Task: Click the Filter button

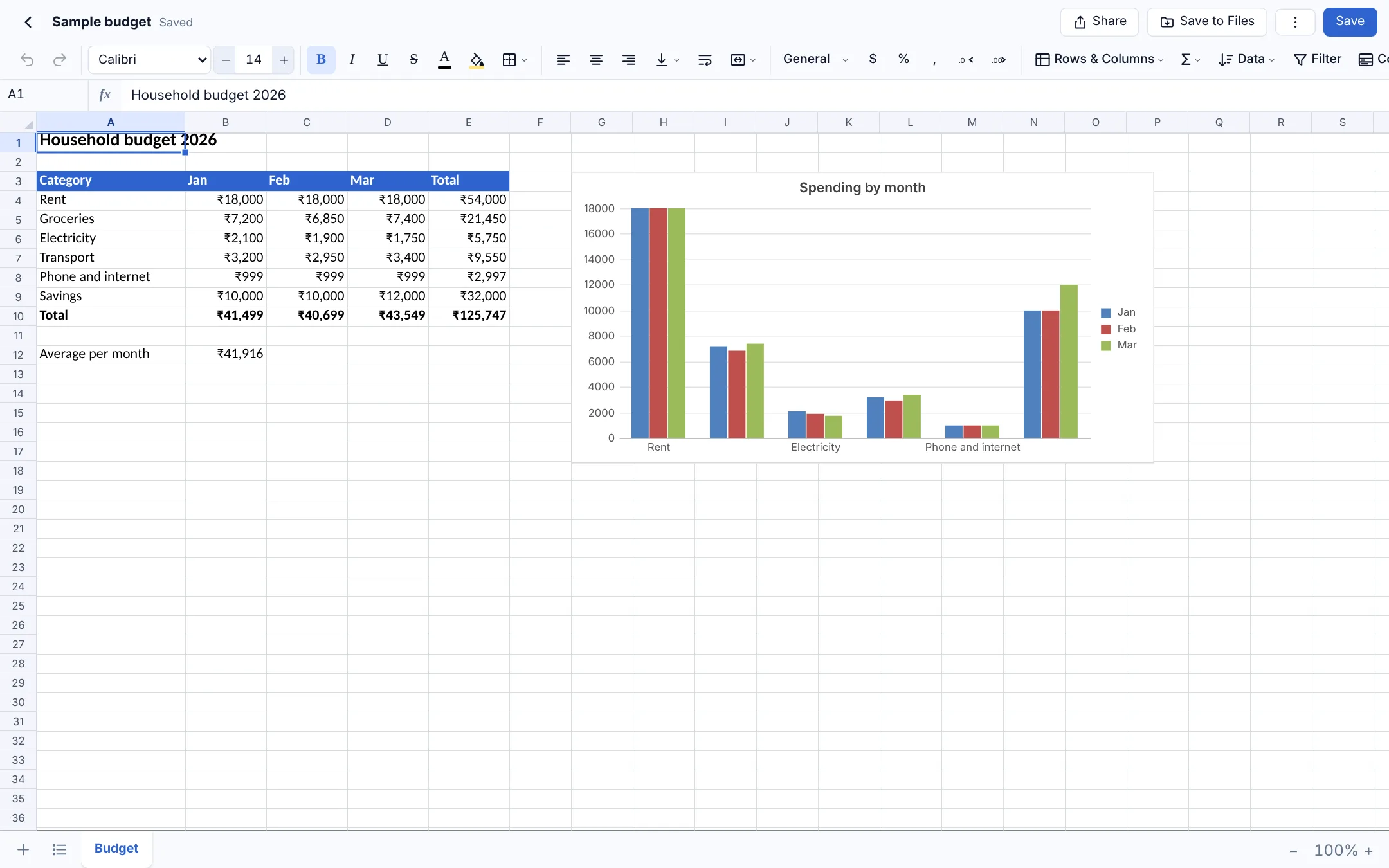Action: point(1317,59)
